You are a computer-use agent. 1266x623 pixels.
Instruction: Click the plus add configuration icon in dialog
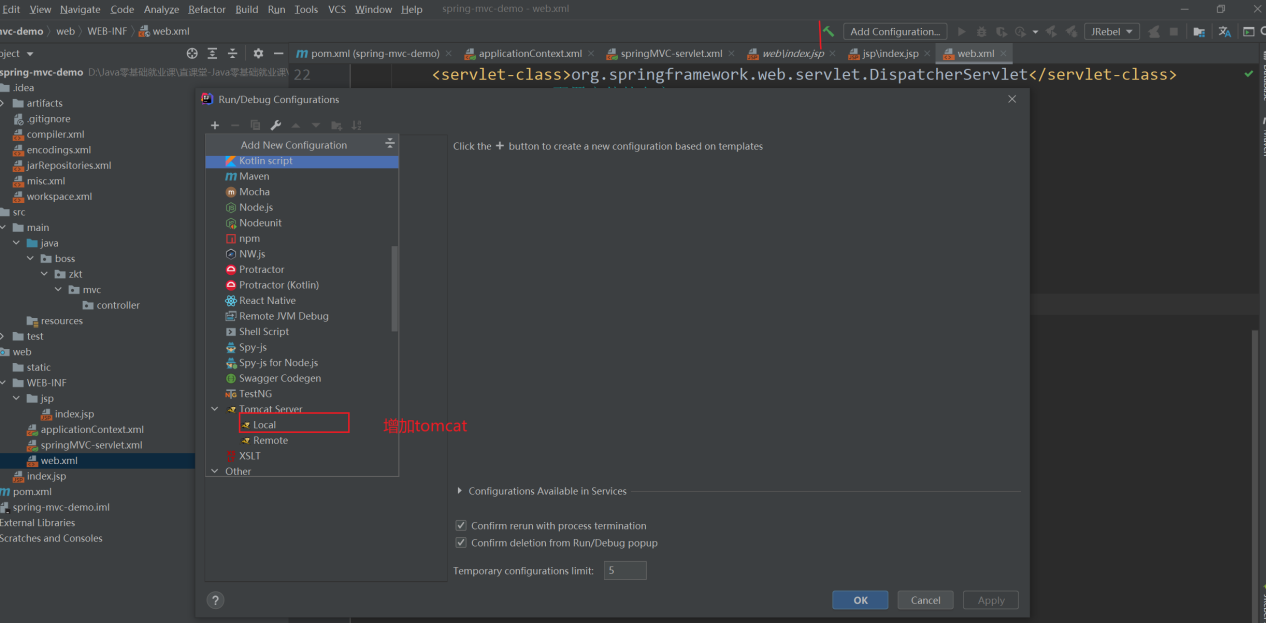215,125
